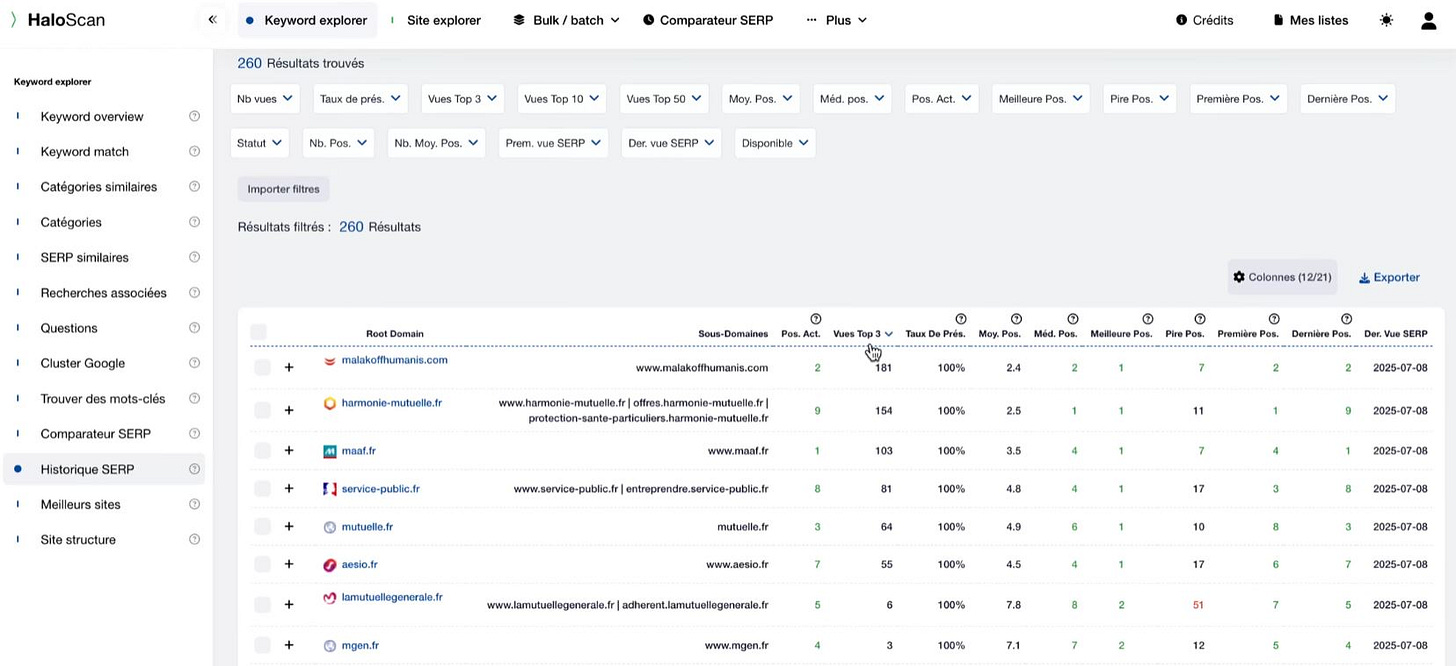Image resolution: width=1456 pixels, height=666 pixels.
Task: Toggle light/dark theme sun icon
Action: pos(1386,20)
